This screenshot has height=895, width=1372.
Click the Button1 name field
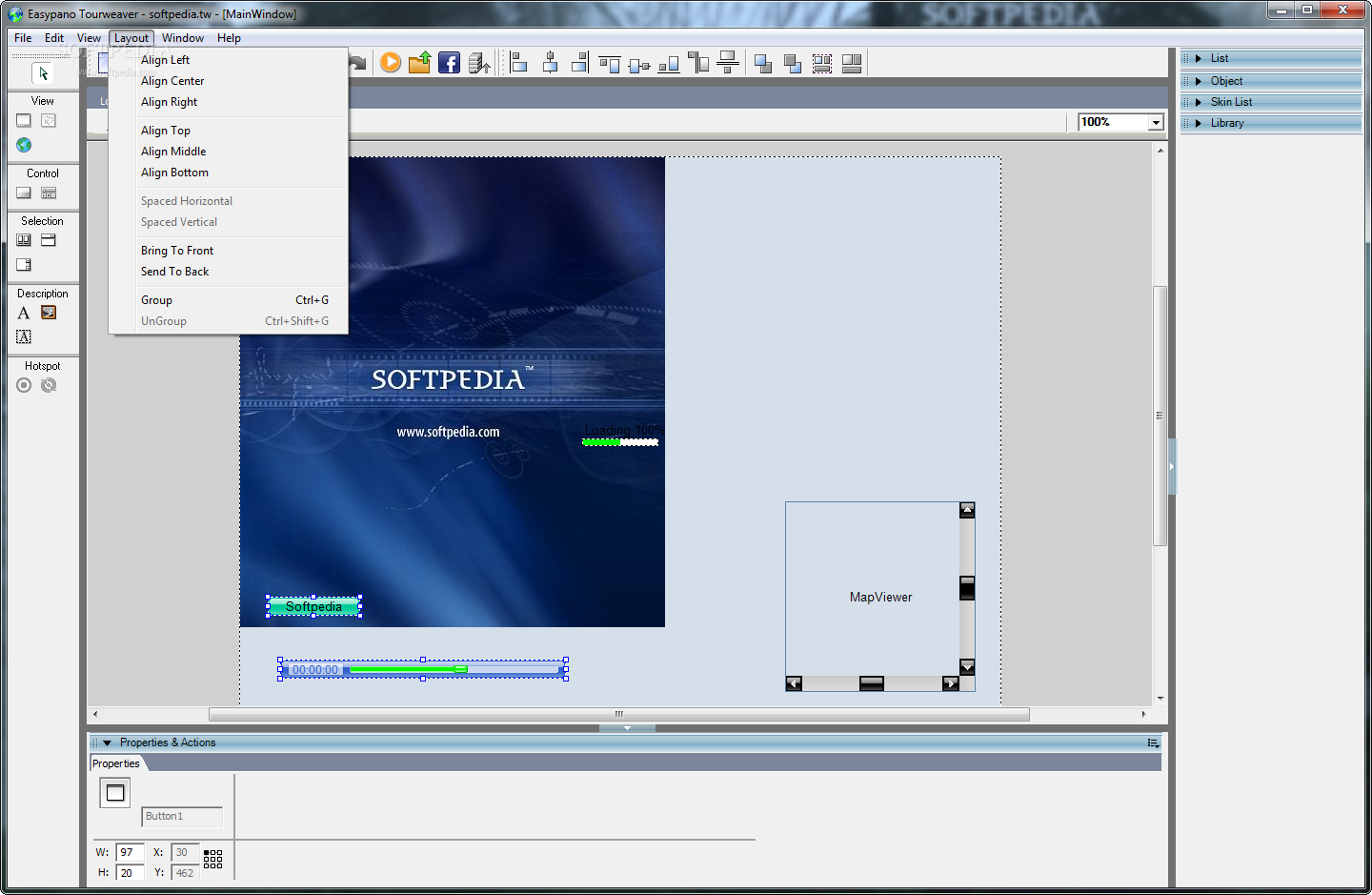[182, 817]
